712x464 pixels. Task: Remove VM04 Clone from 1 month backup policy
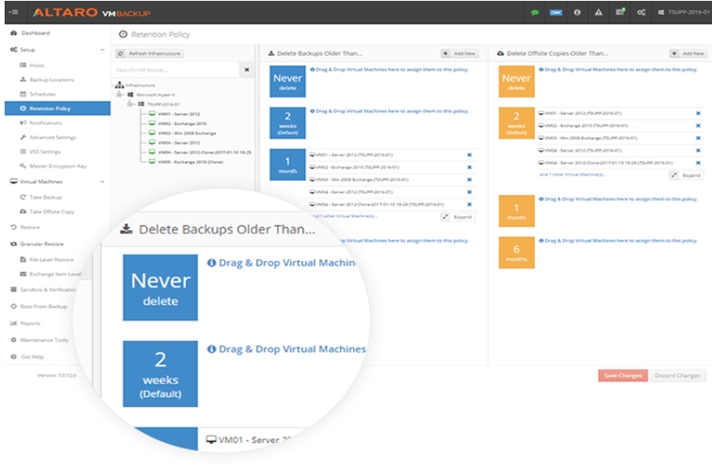click(x=470, y=204)
